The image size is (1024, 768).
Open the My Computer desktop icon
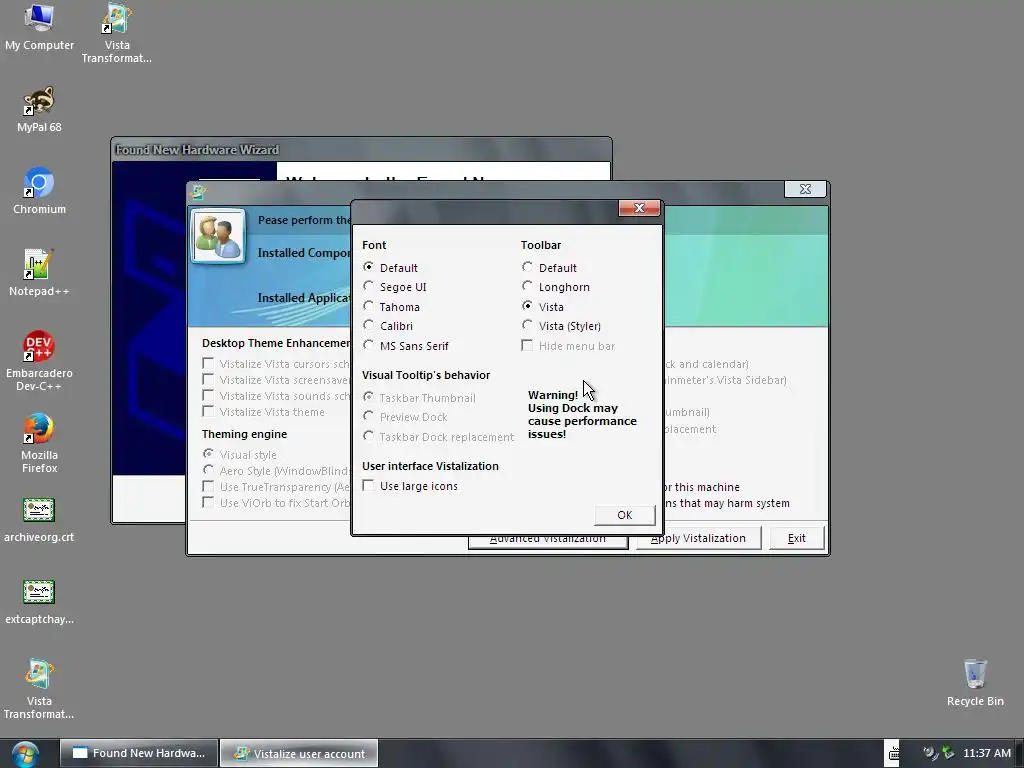click(x=39, y=27)
